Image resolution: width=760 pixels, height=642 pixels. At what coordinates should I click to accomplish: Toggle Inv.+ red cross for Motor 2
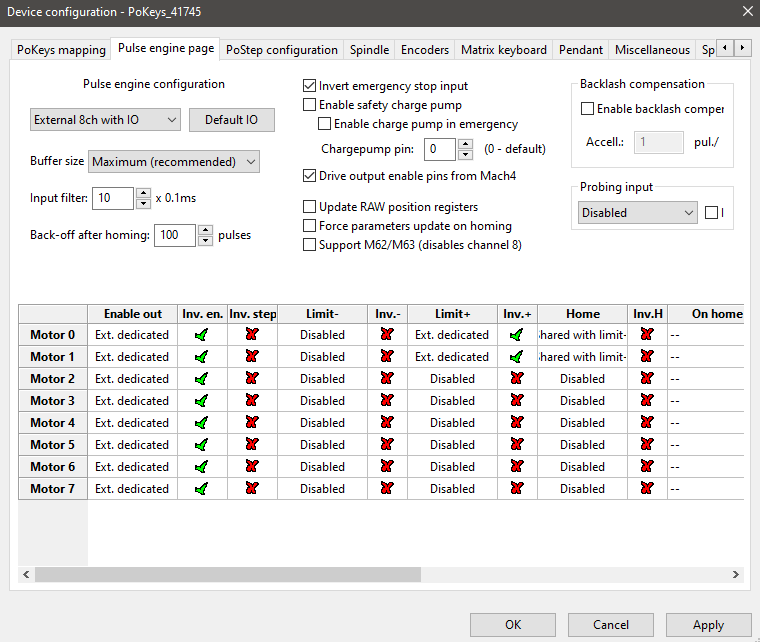(517, 378)
